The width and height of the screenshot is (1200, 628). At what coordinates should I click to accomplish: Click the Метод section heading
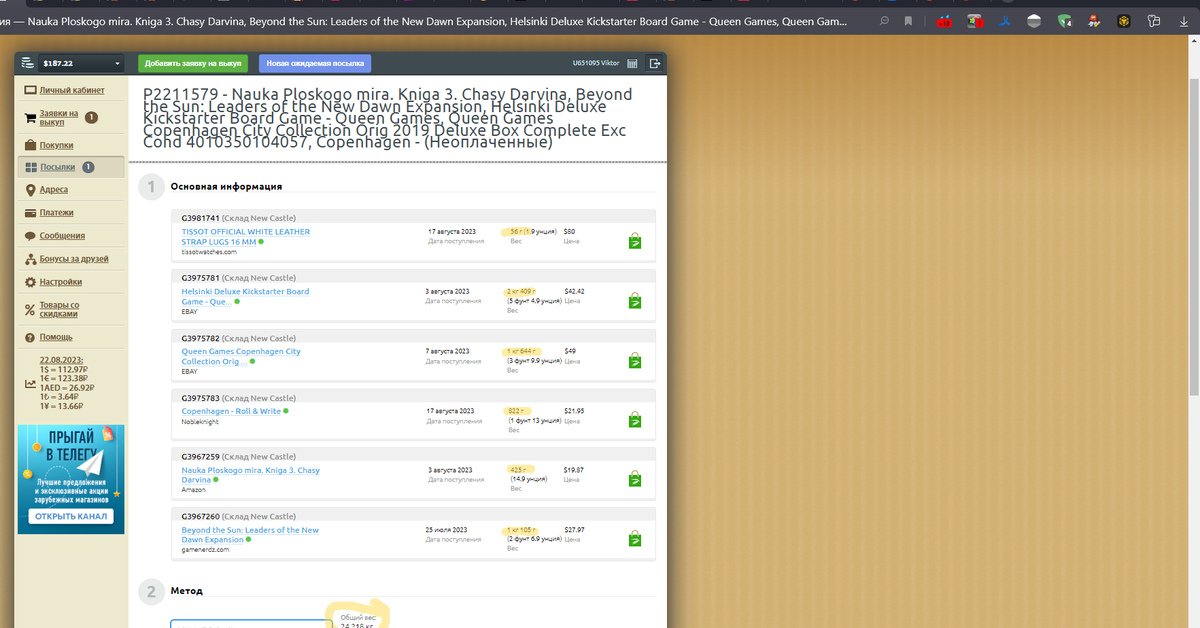(186, 591)
